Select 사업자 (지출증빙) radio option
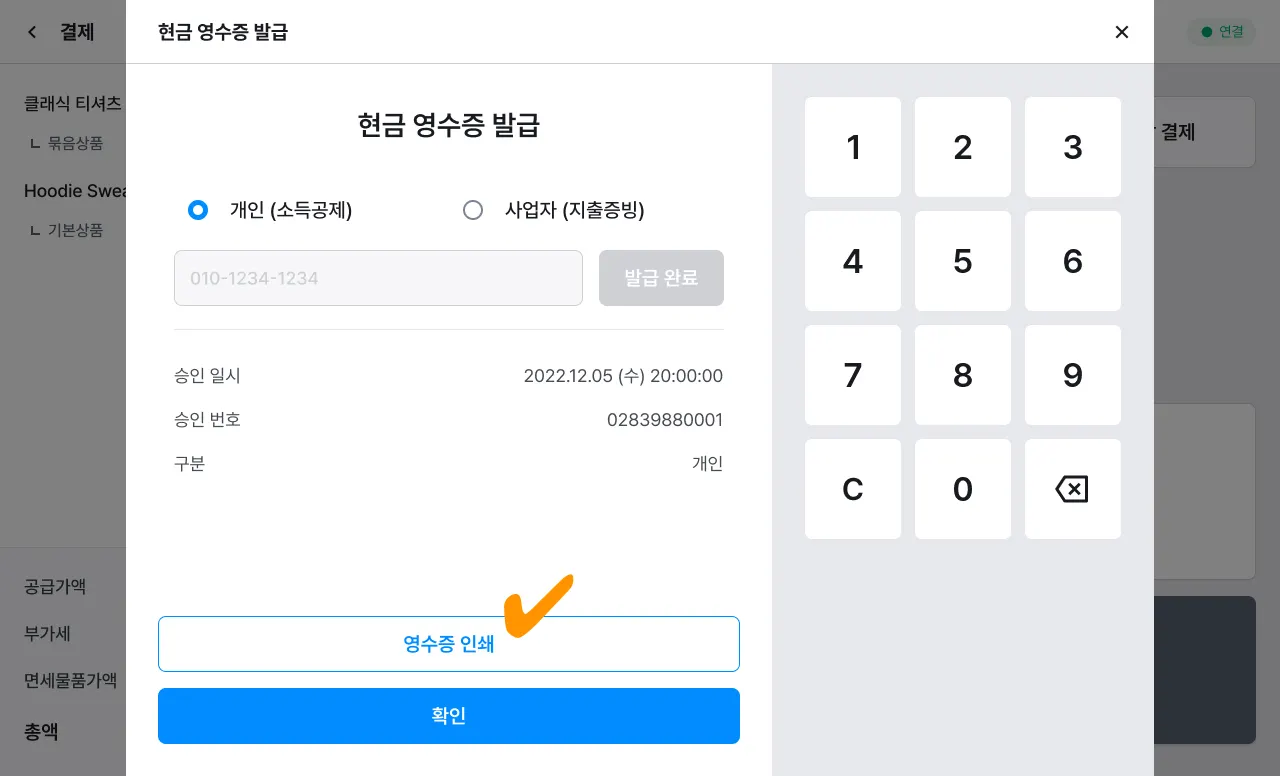This screenshot has height=776, width=1280. (473, 210)
